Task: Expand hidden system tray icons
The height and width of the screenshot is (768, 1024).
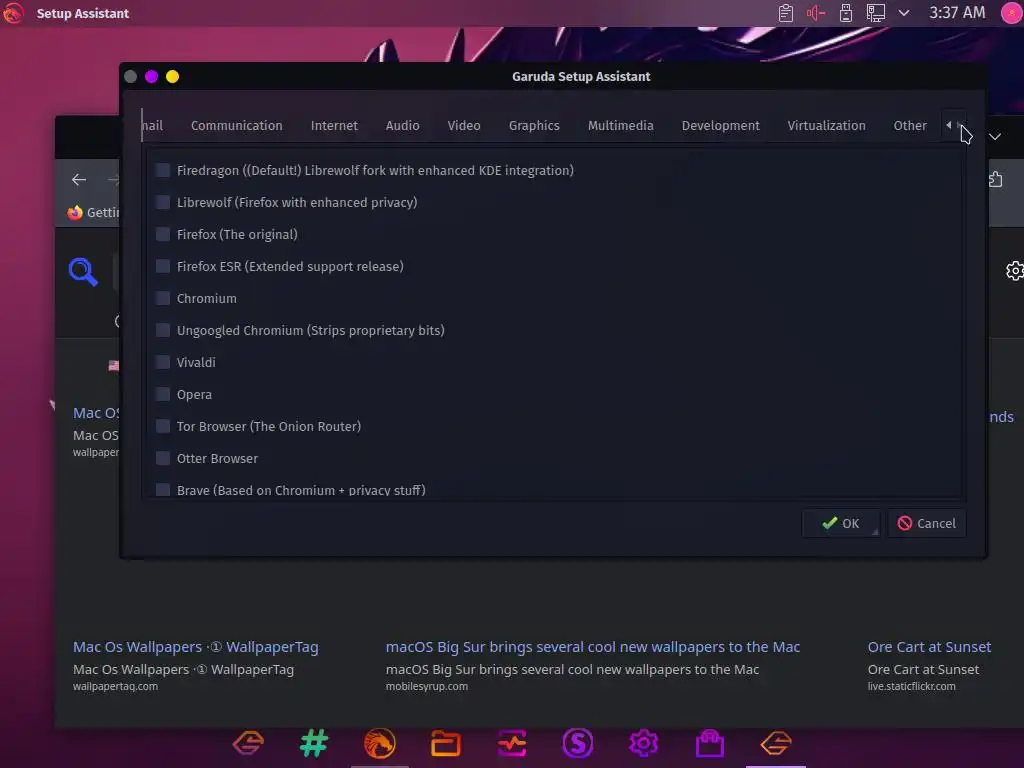Action: [x=904, y=13]
